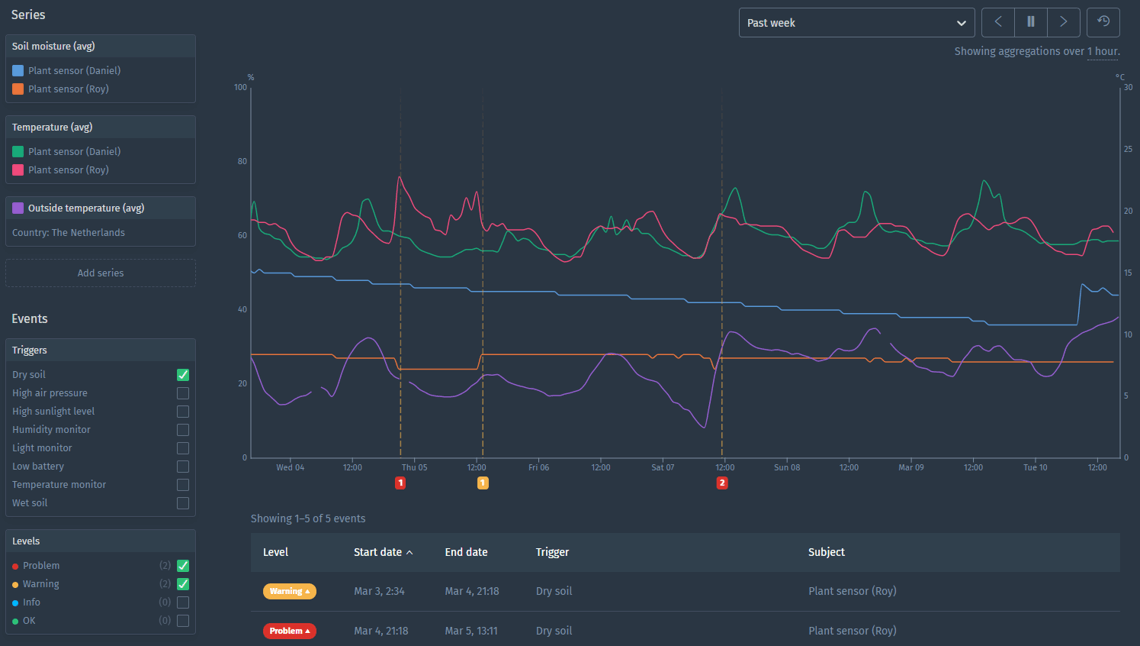Click the End date column header
Image resolution: width=1140 pixels, height=646 pixels.
click(466, 552)
